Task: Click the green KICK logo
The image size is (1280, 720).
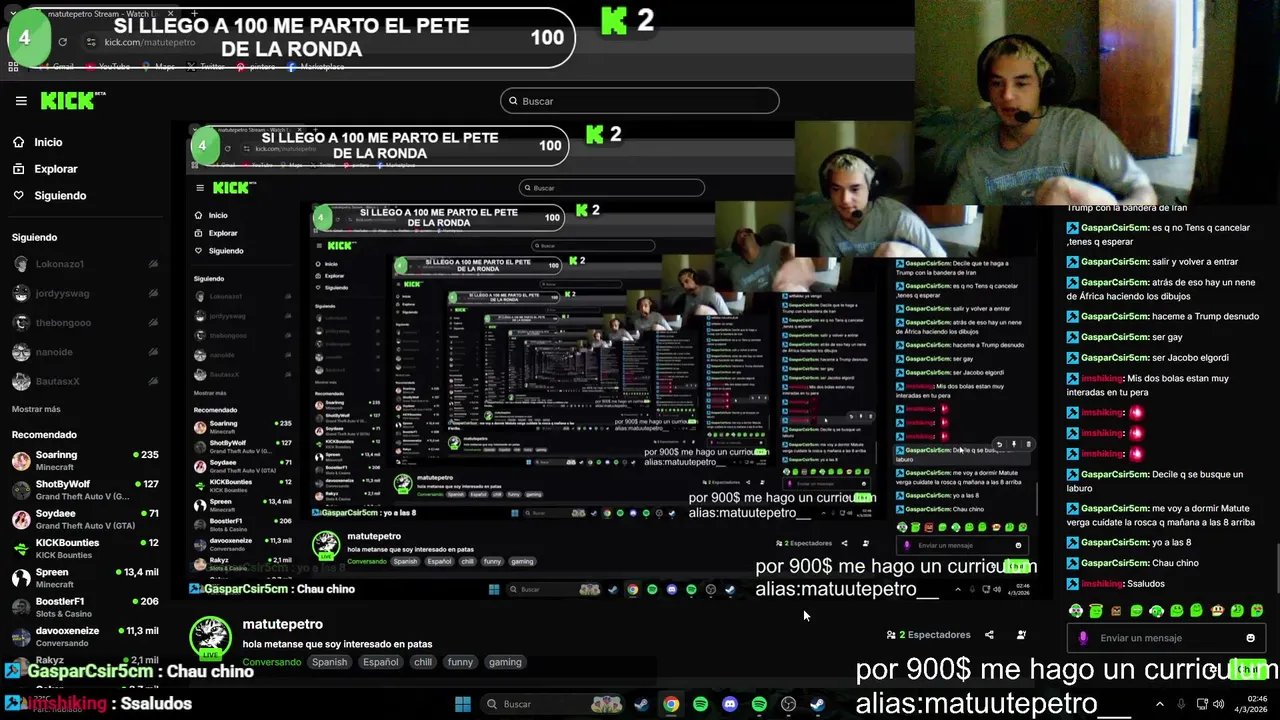Action: coord(68,100)
